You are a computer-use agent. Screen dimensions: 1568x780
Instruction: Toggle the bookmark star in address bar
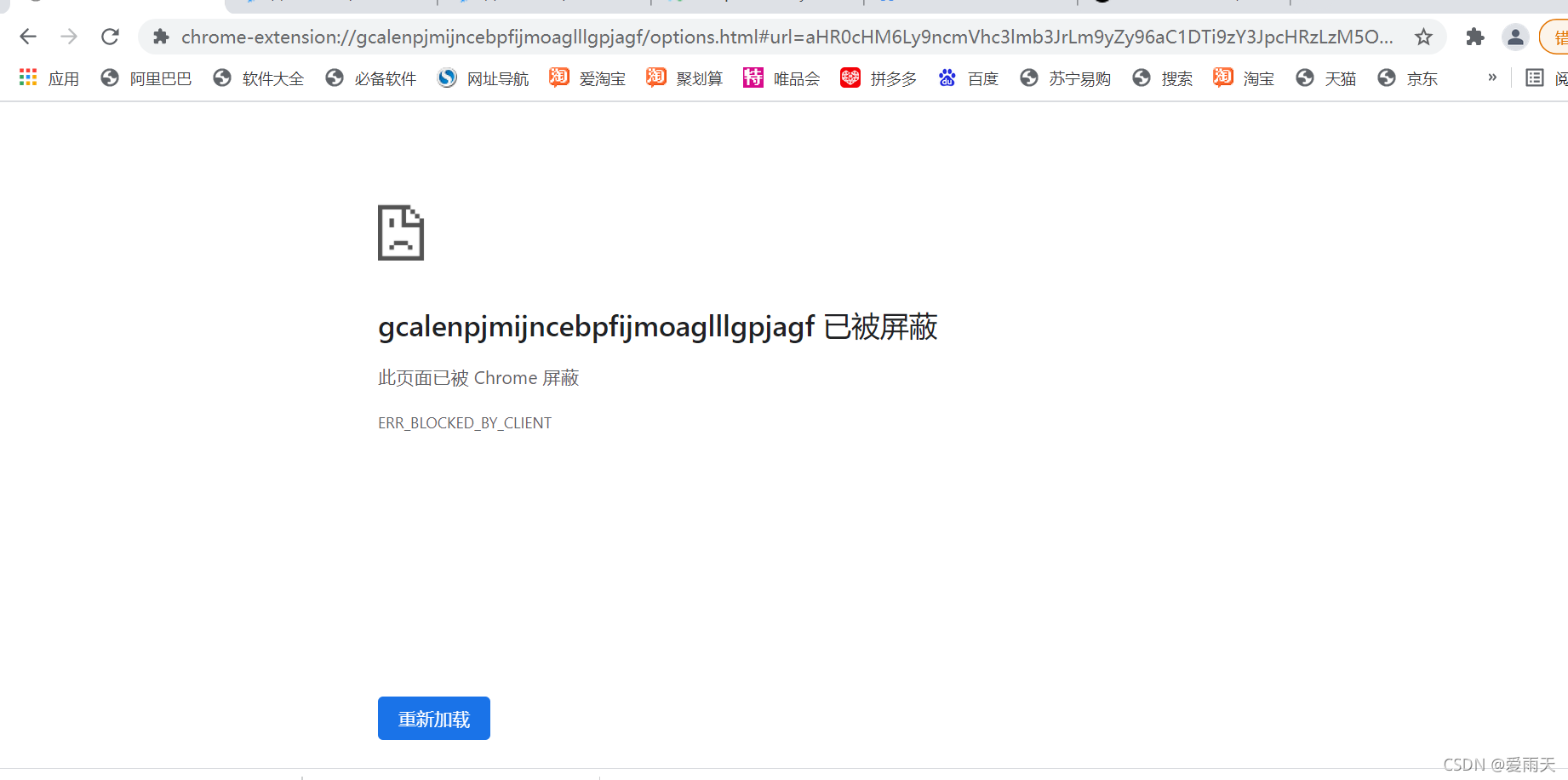point(1423,37)
